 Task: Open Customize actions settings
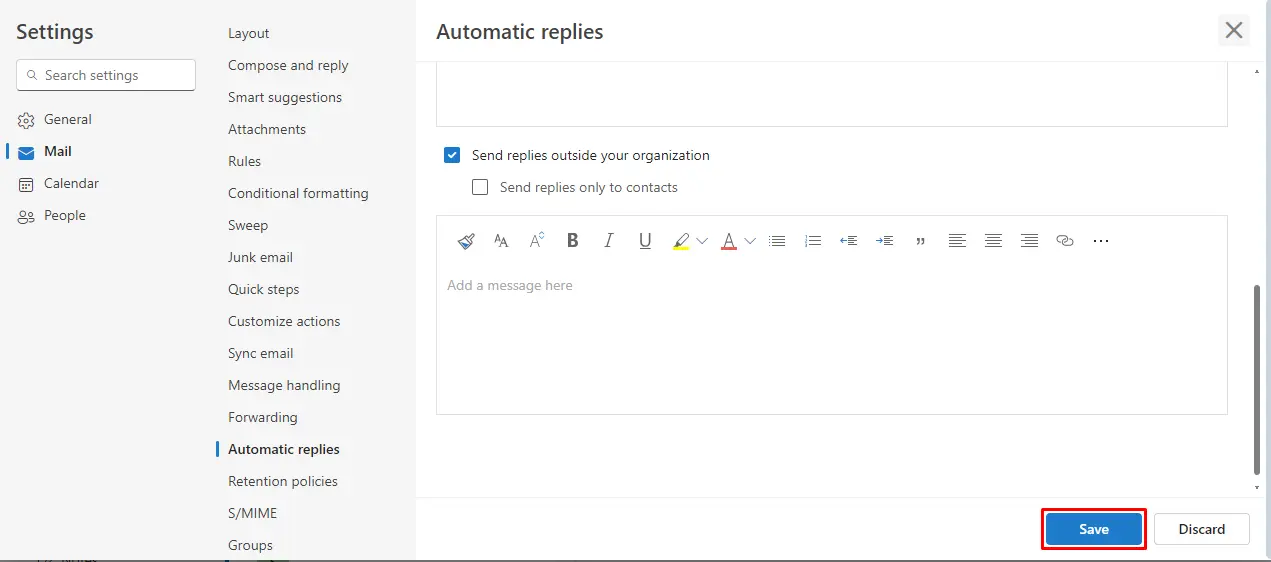click(x=284, y=321)
